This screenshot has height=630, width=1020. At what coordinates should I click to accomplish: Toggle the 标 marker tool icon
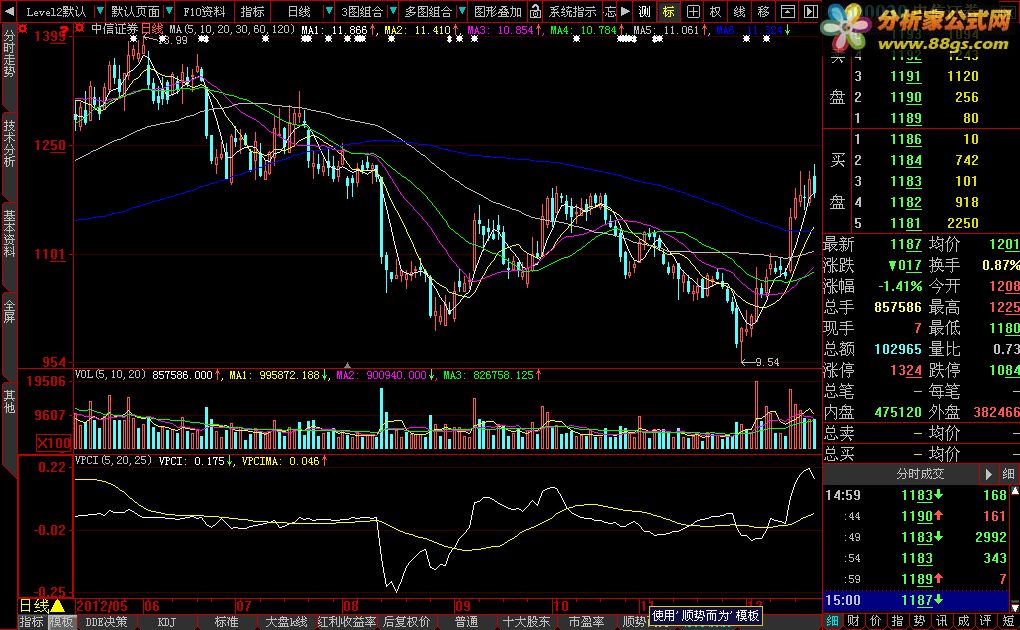coord(669,11)
